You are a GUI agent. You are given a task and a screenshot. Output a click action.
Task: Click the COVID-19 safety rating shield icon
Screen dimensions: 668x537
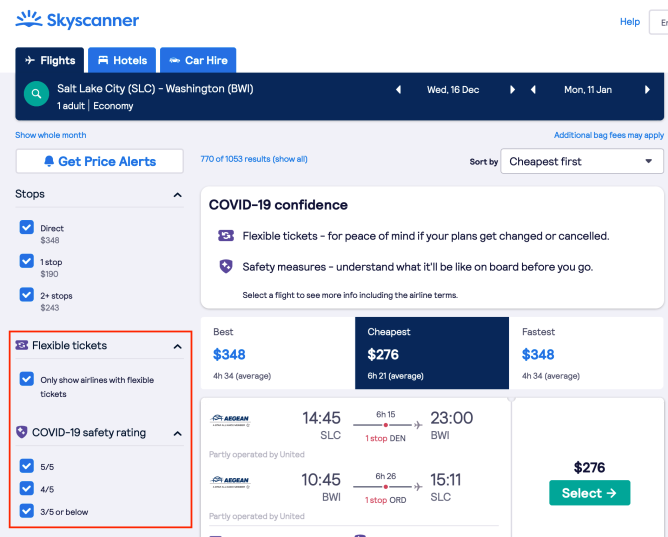coord(22,432)
